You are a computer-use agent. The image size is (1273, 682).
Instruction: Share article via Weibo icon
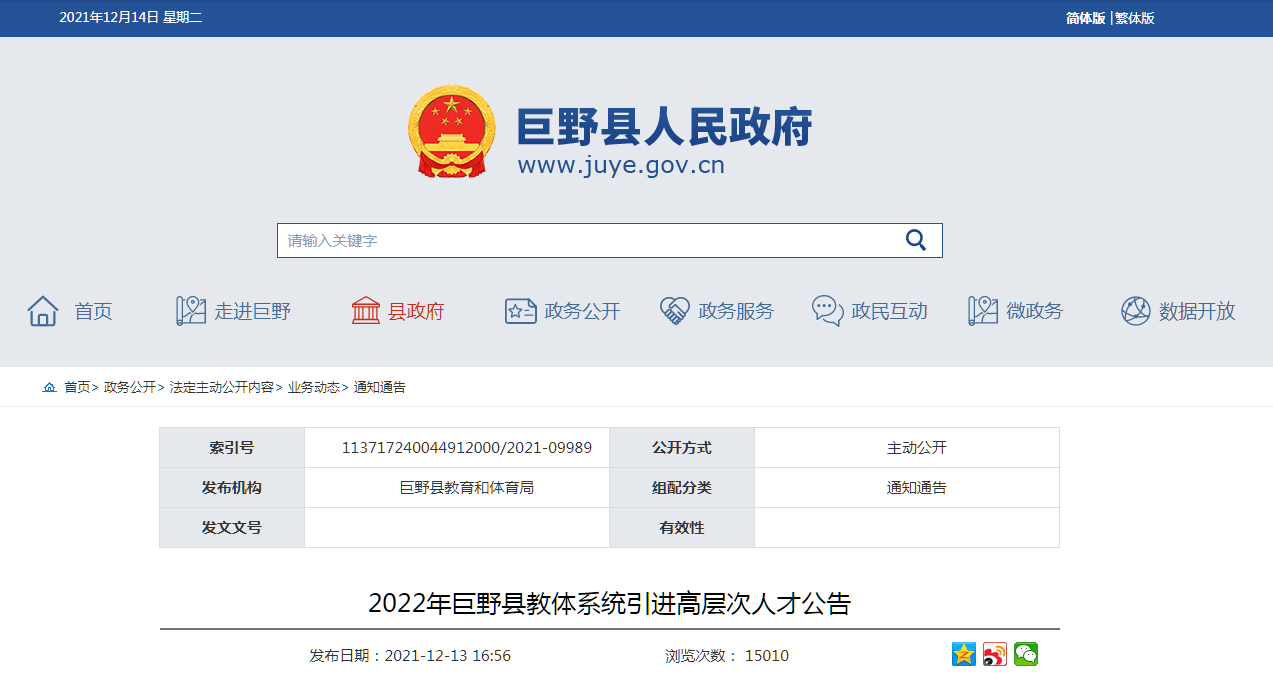(995, 655)
